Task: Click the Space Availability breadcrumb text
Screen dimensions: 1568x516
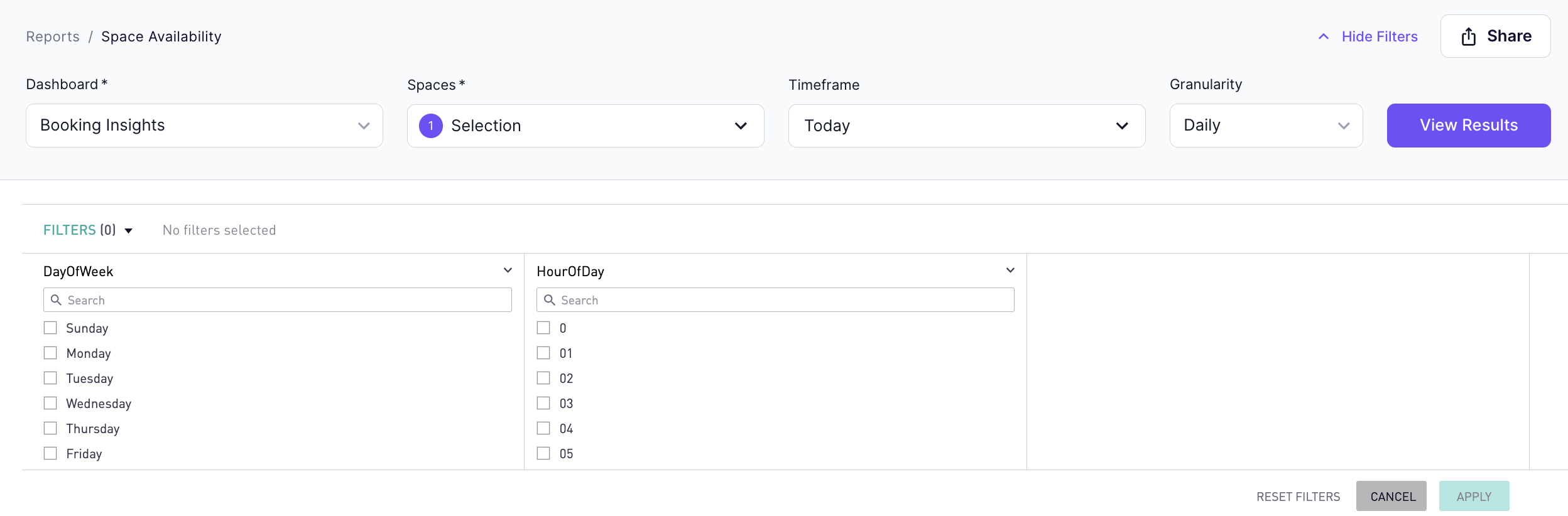Action: pyautogui.click(x=161, y=36)
